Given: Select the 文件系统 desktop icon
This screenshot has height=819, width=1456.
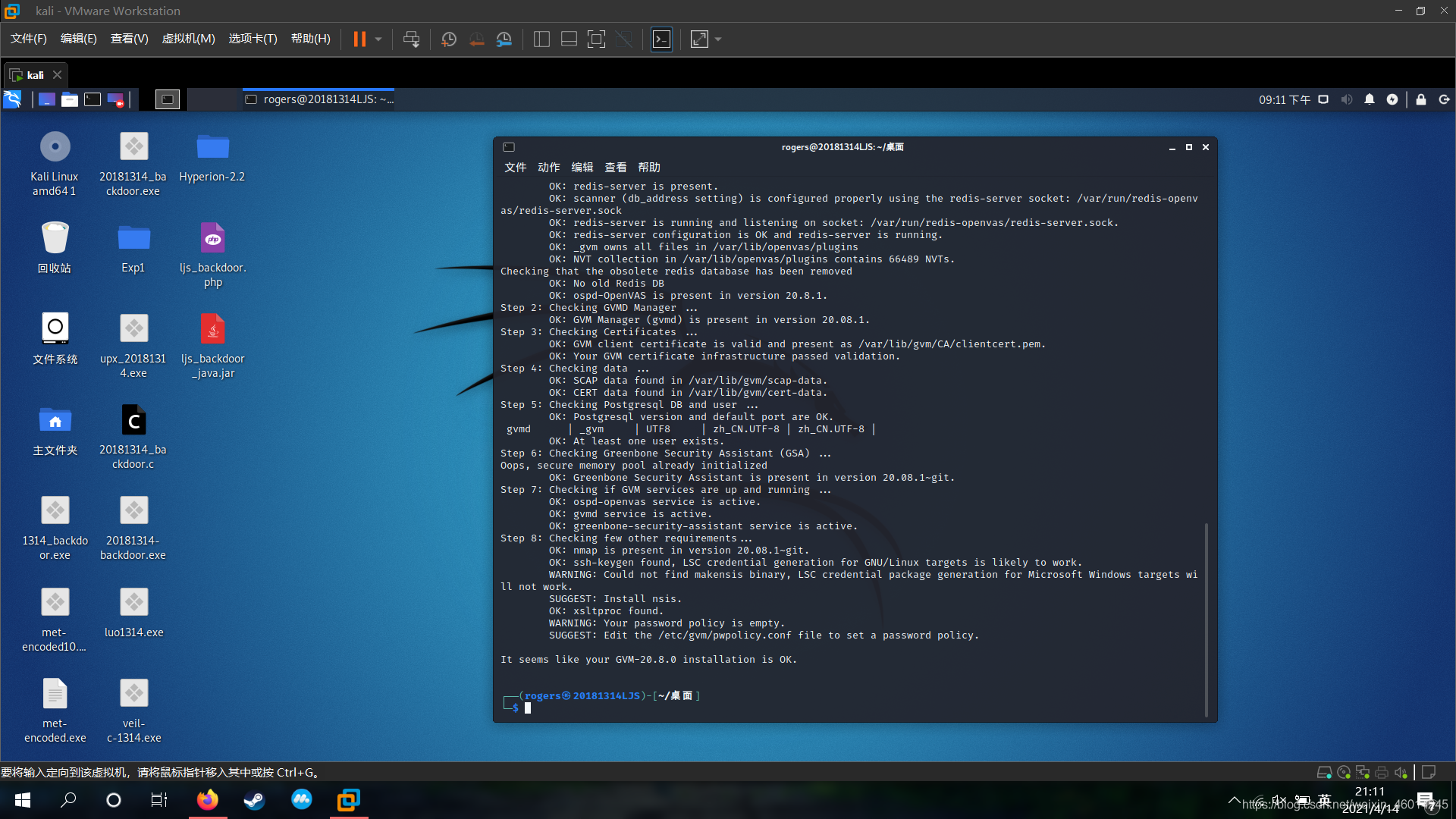Looking at the screenshot, I should point(55,338).
